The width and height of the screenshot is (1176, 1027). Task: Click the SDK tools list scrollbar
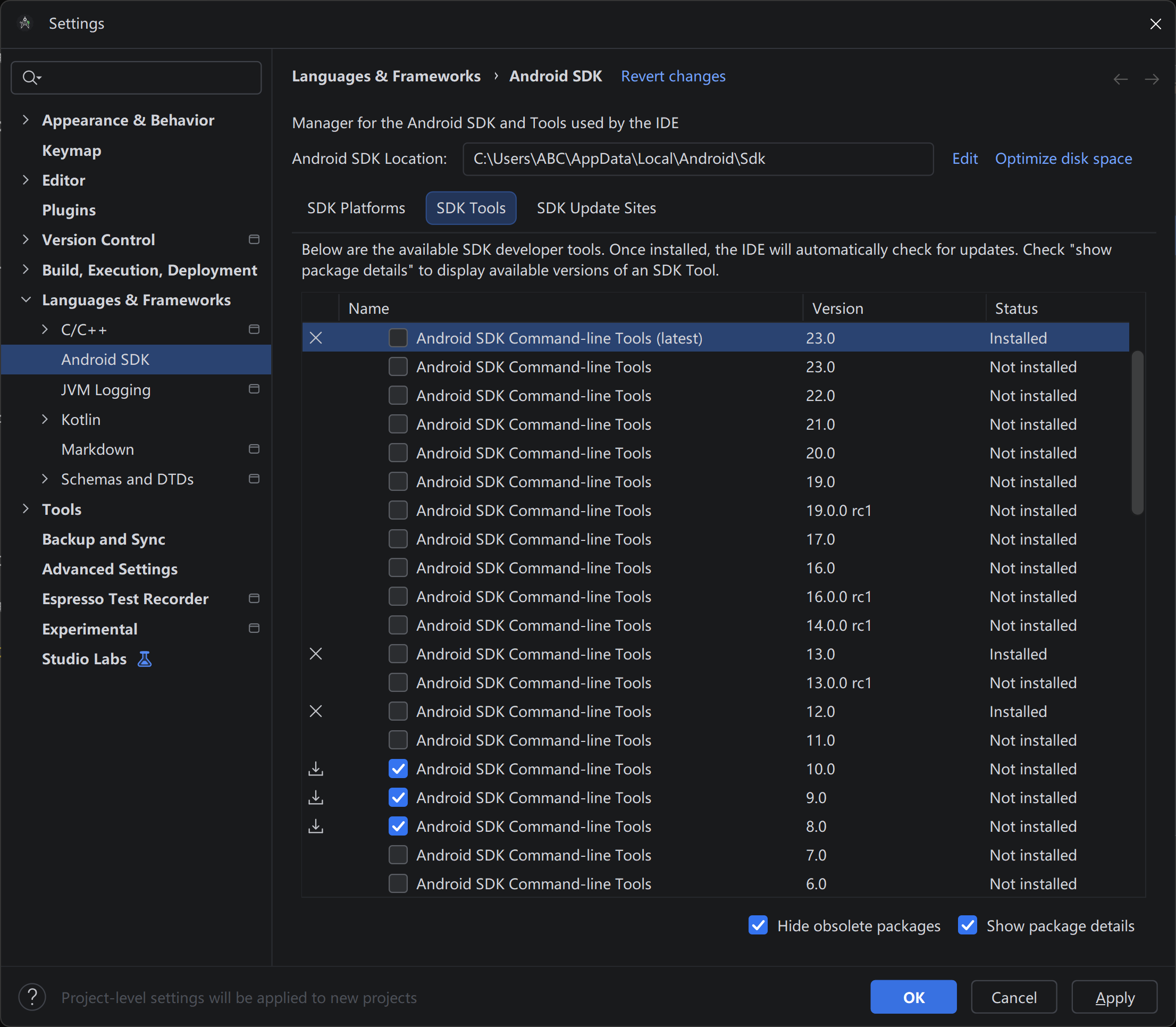pyautogui.click(x=1138, y=433)
